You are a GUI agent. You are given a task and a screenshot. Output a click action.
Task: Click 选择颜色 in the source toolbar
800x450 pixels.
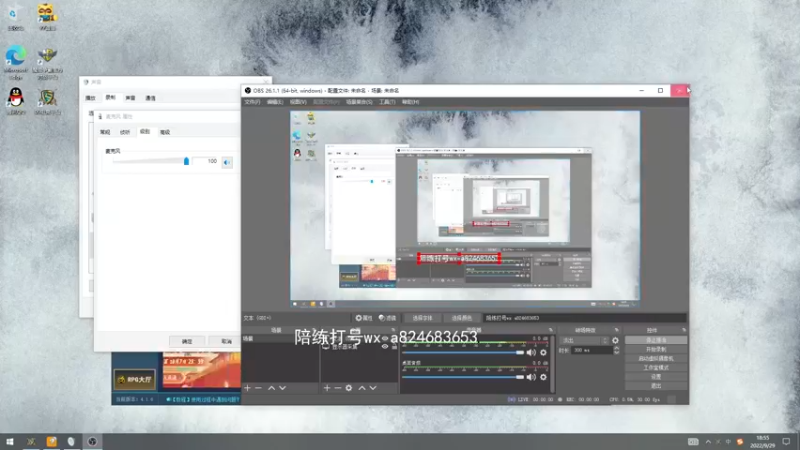(462, 318)
